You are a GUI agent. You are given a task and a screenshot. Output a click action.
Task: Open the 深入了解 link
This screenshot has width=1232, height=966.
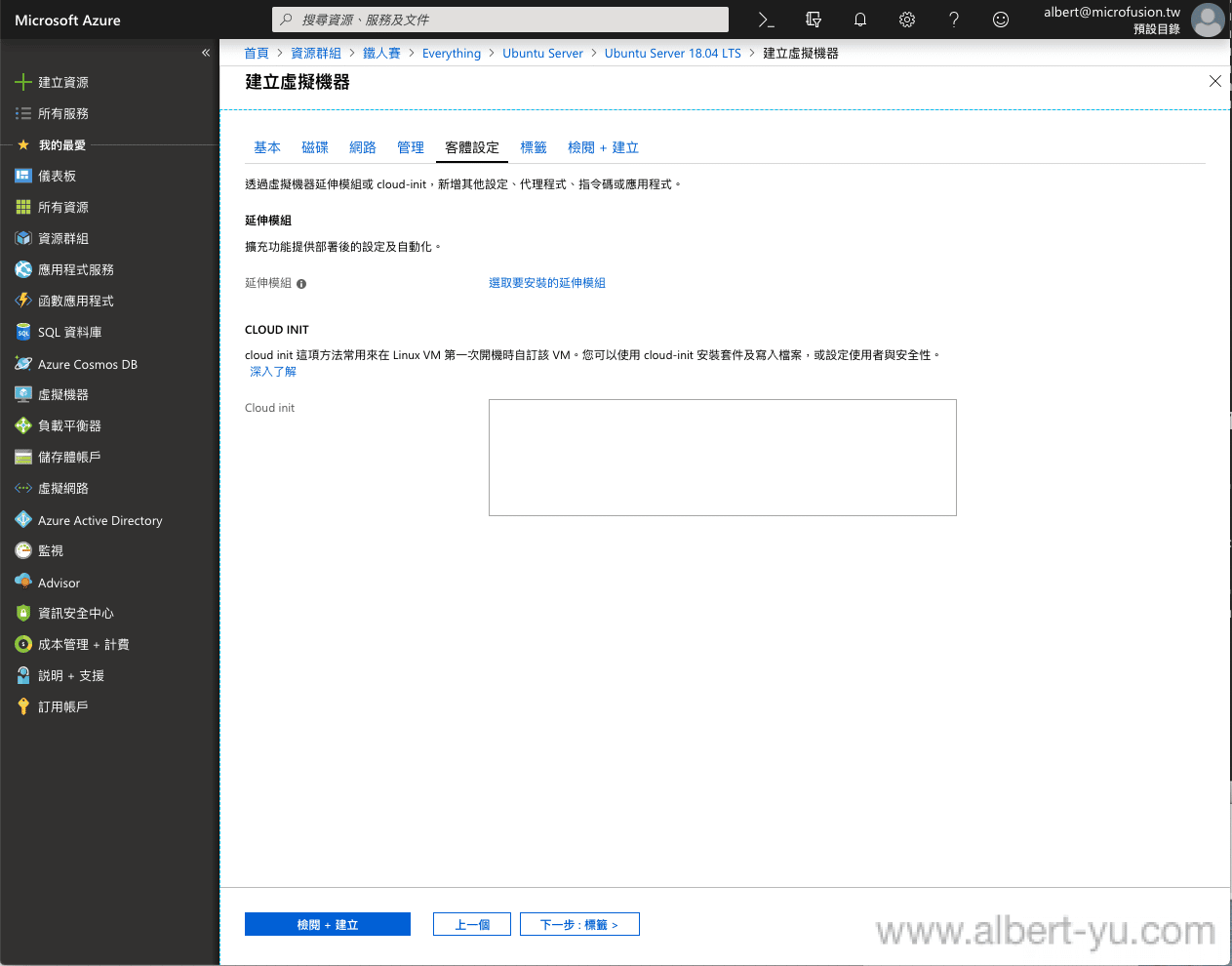(273, 372)
